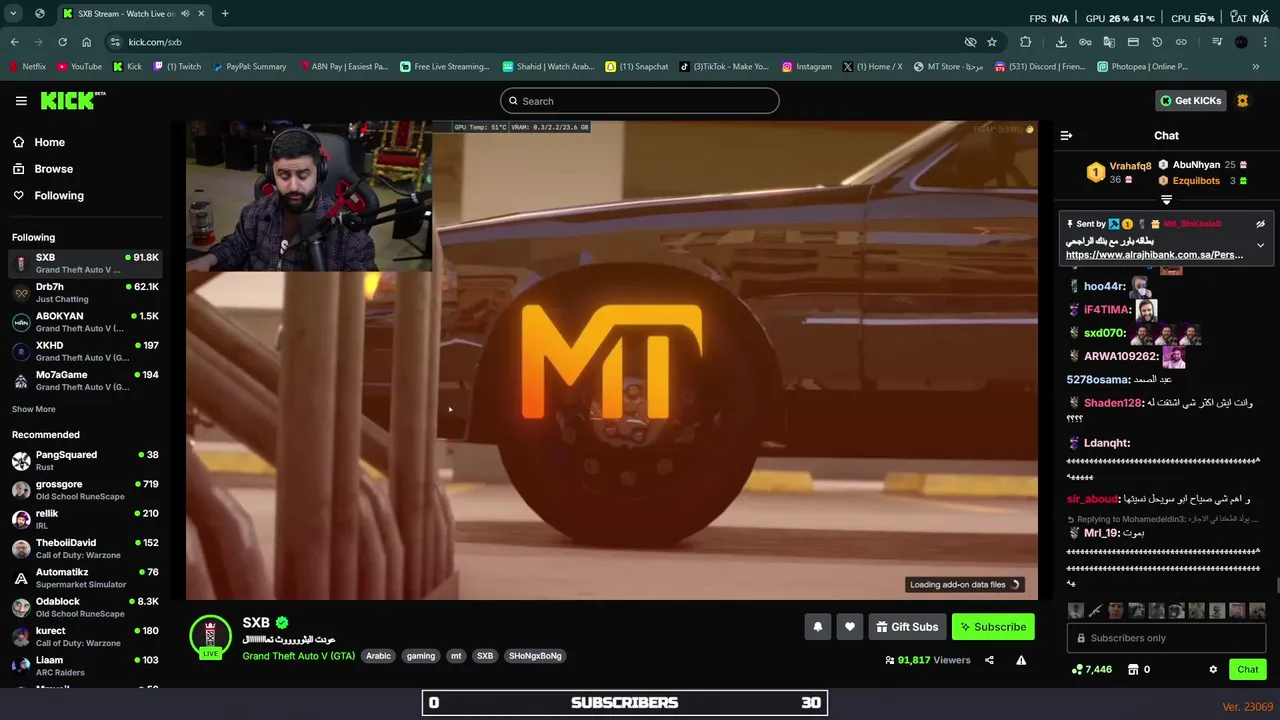
Task: Open the Photopea bookmark
Action: tap(1143, 67)
